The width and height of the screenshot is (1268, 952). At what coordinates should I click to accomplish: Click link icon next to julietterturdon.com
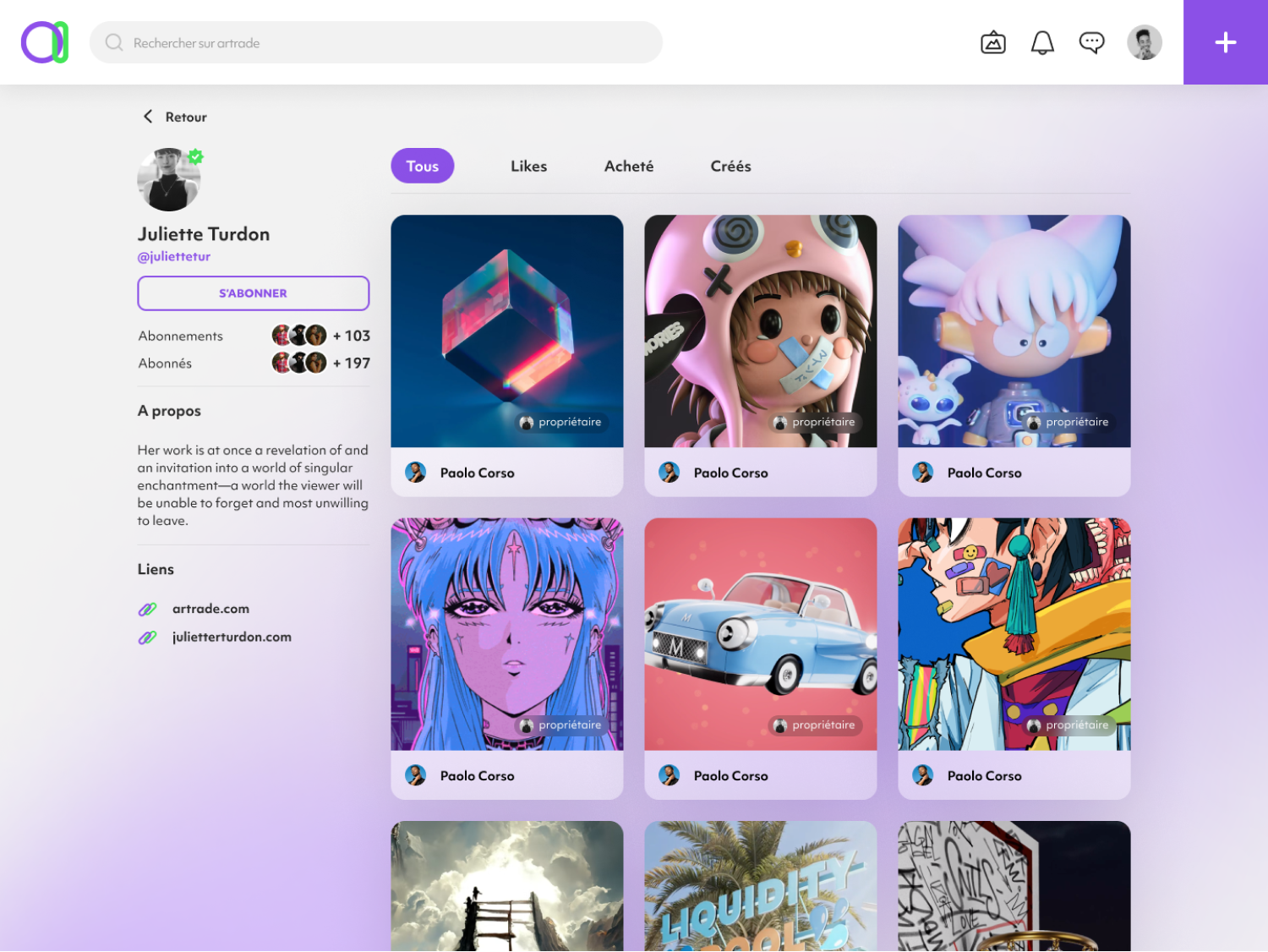click(147, 637)
